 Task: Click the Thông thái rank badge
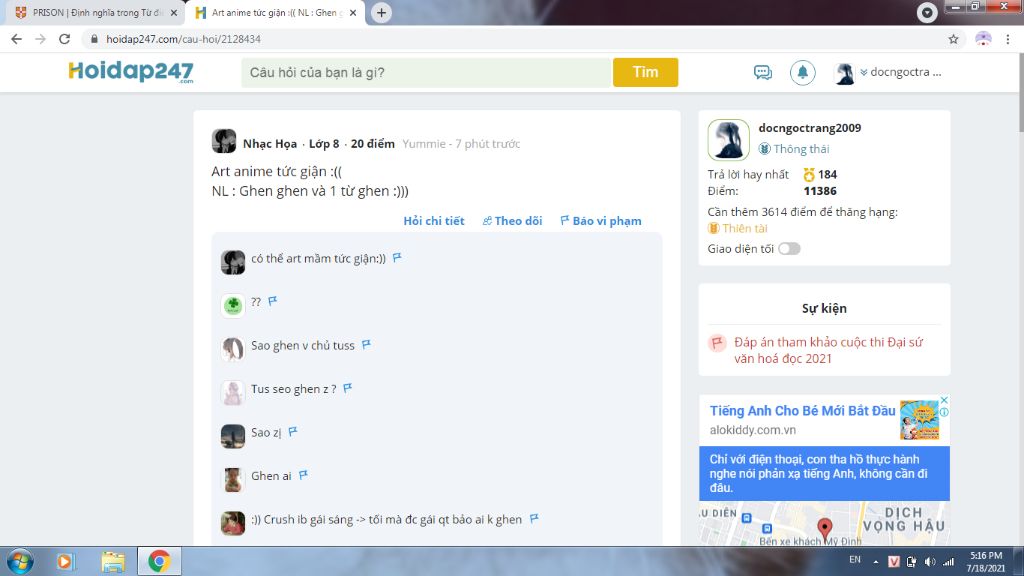pos(794,149)
